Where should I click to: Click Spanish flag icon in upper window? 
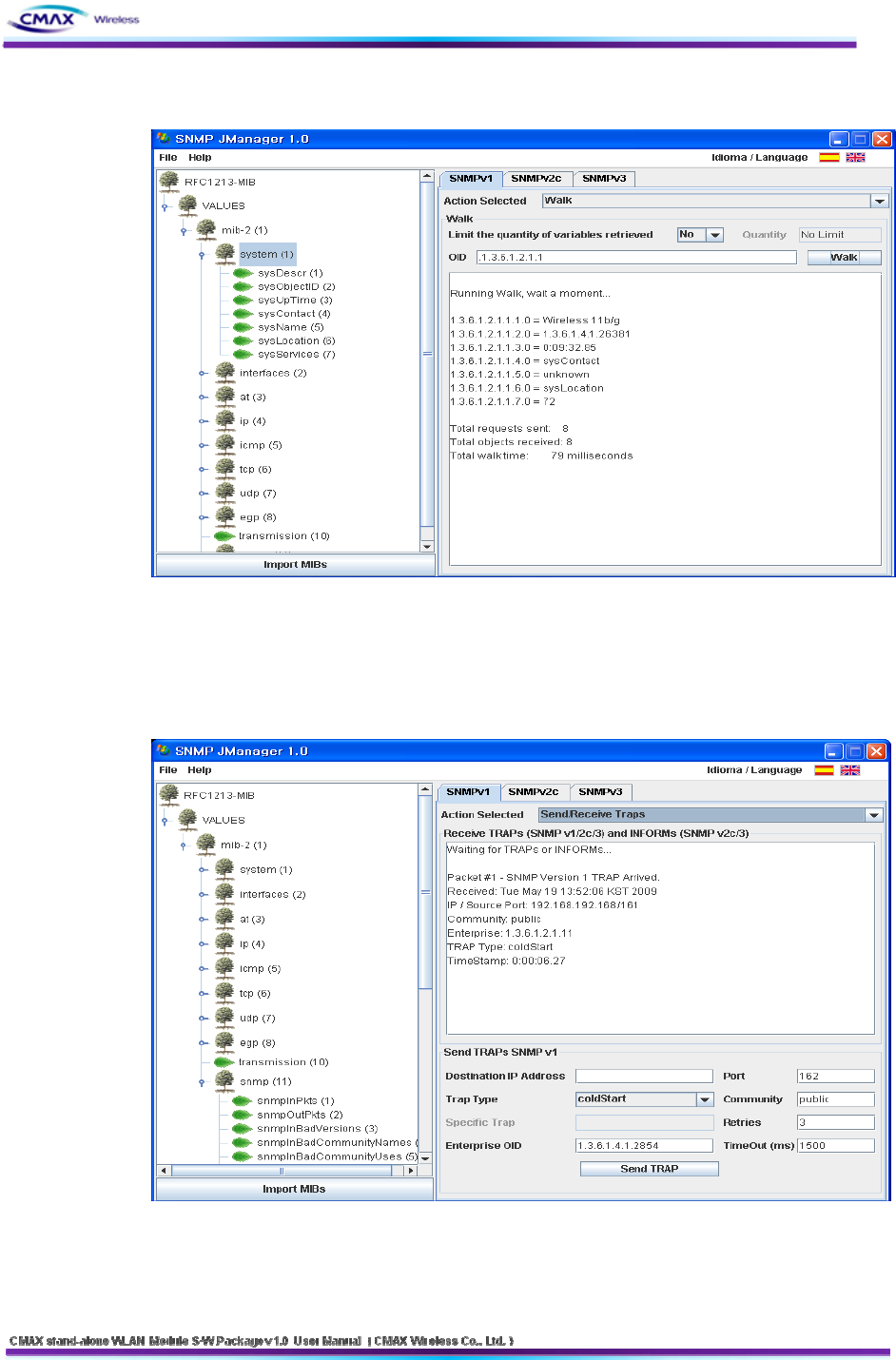click(829, 158)
